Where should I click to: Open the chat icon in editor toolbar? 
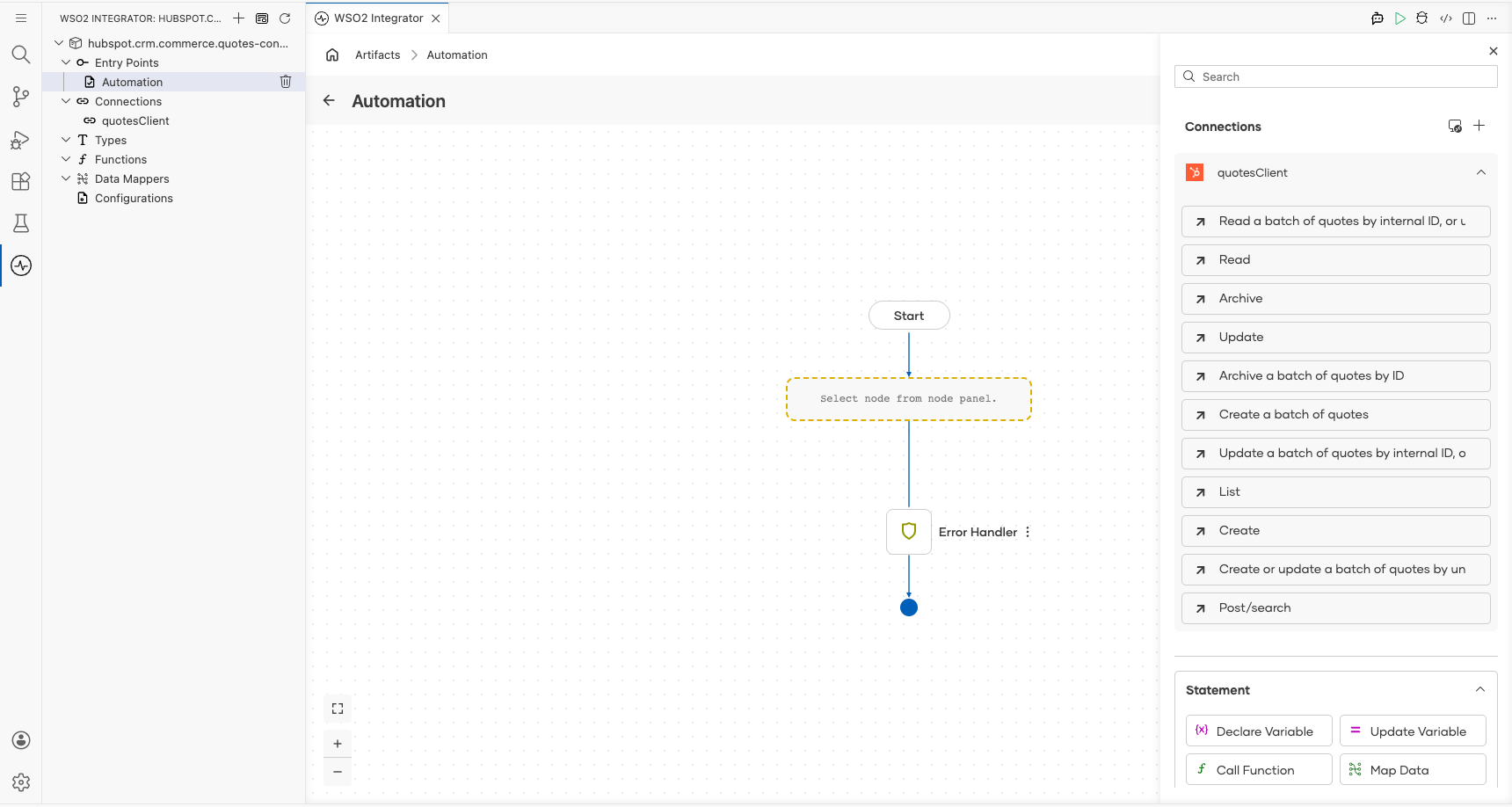click(1378, 18)
